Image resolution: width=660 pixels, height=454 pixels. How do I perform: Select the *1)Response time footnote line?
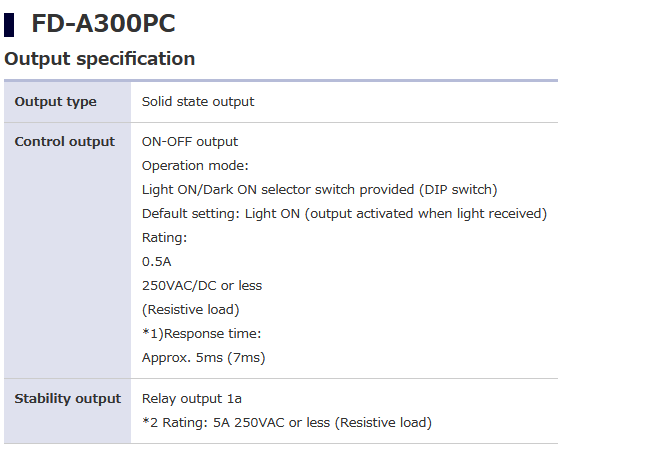(x=201, y=334)
